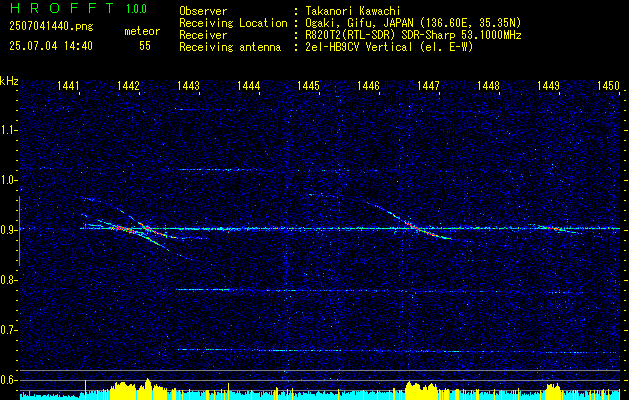Select the receiver text R820T2(RTL-SDR) SDR-Sharp 53.1000MHz
Screen dimensions: 629x400
coord(413,35)
